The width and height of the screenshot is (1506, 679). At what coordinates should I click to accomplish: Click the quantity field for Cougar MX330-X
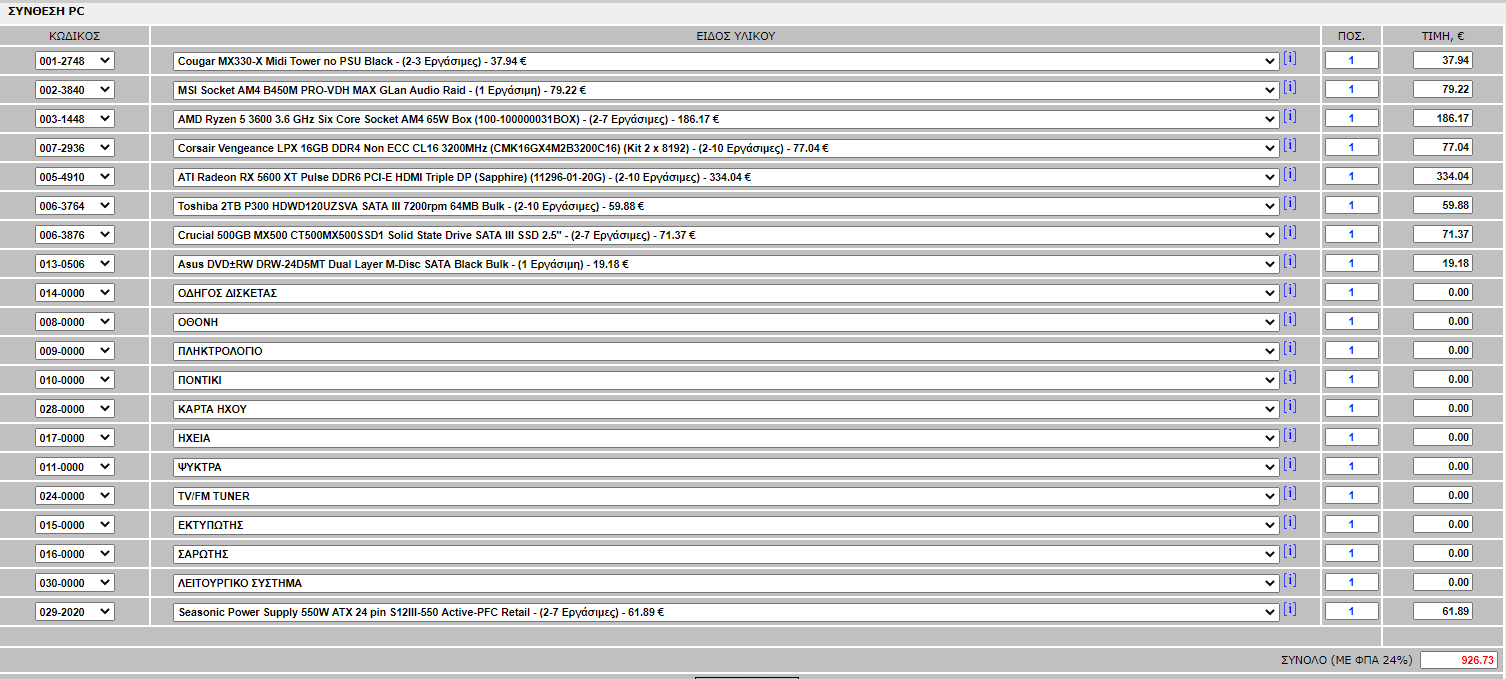(1352, 60)
